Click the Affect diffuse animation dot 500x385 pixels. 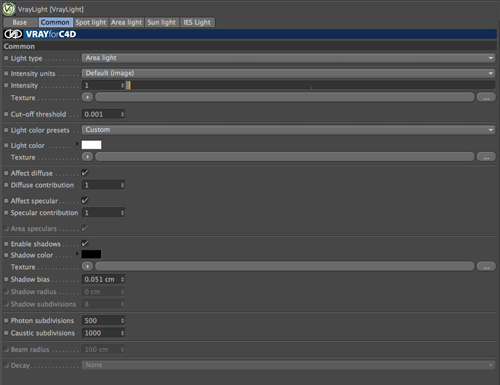pos(6,173)
